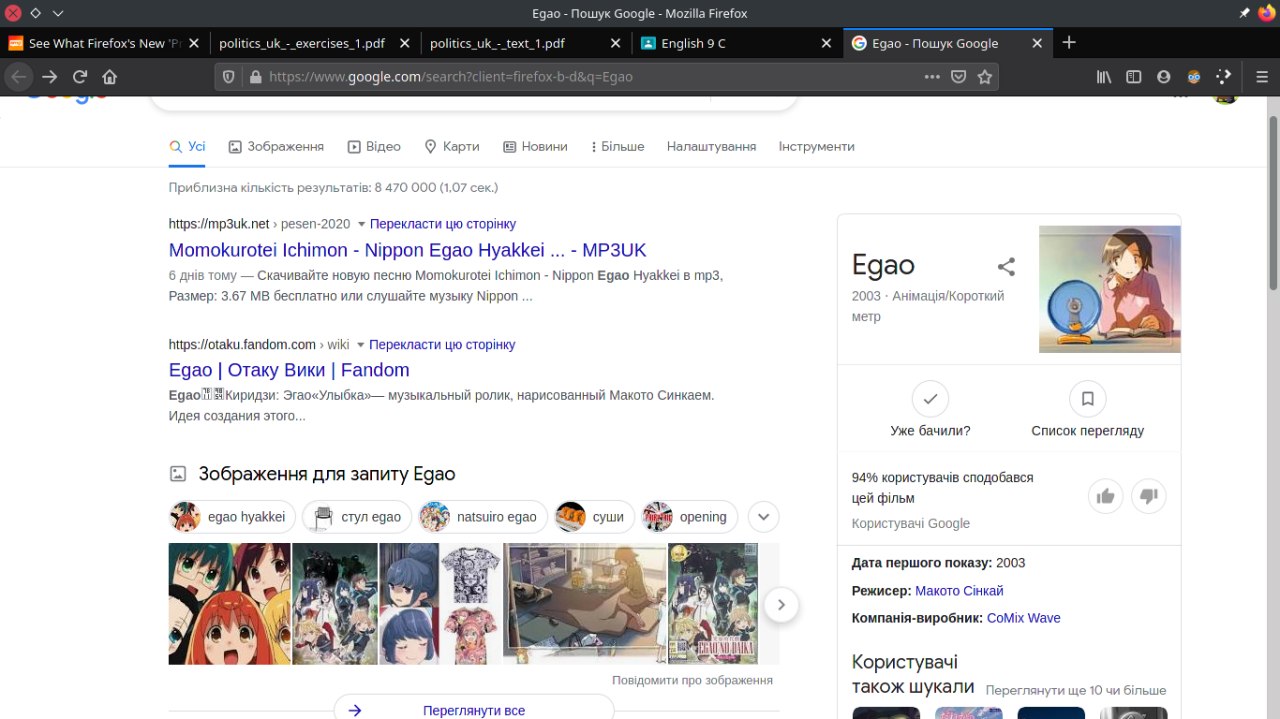Switch to 'politics_uk_-_exercises_1.pdf' tab
This screenshot has width=1280, height=719.
click(301, 43)
